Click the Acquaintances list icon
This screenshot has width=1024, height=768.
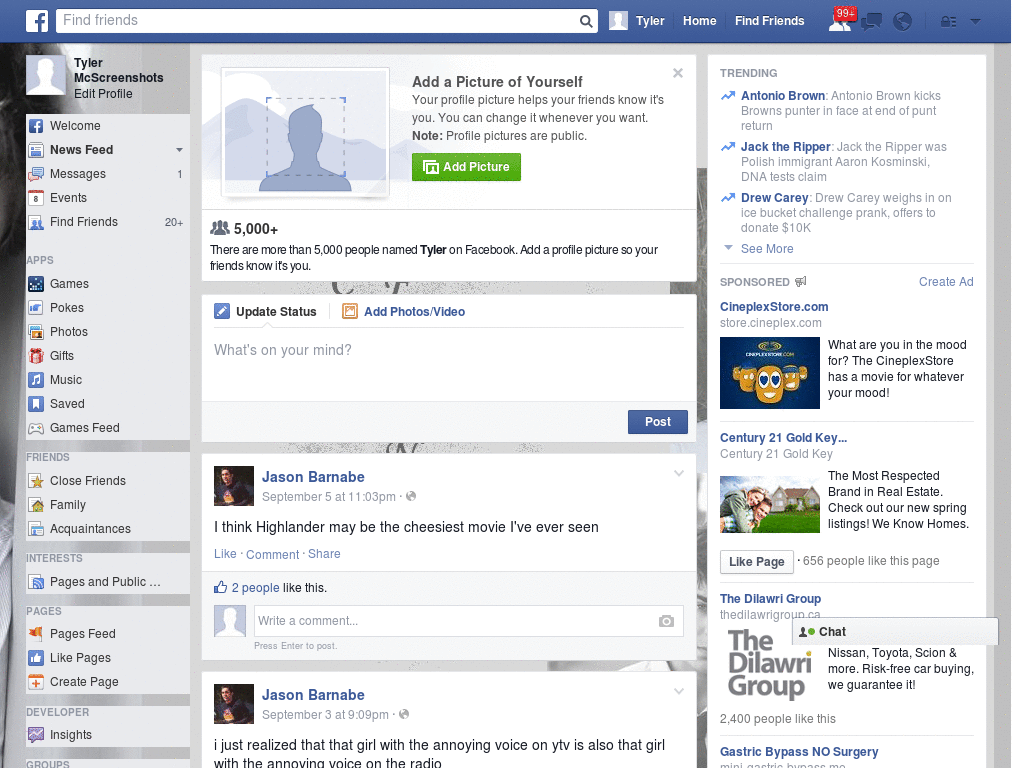pos(36,529)
